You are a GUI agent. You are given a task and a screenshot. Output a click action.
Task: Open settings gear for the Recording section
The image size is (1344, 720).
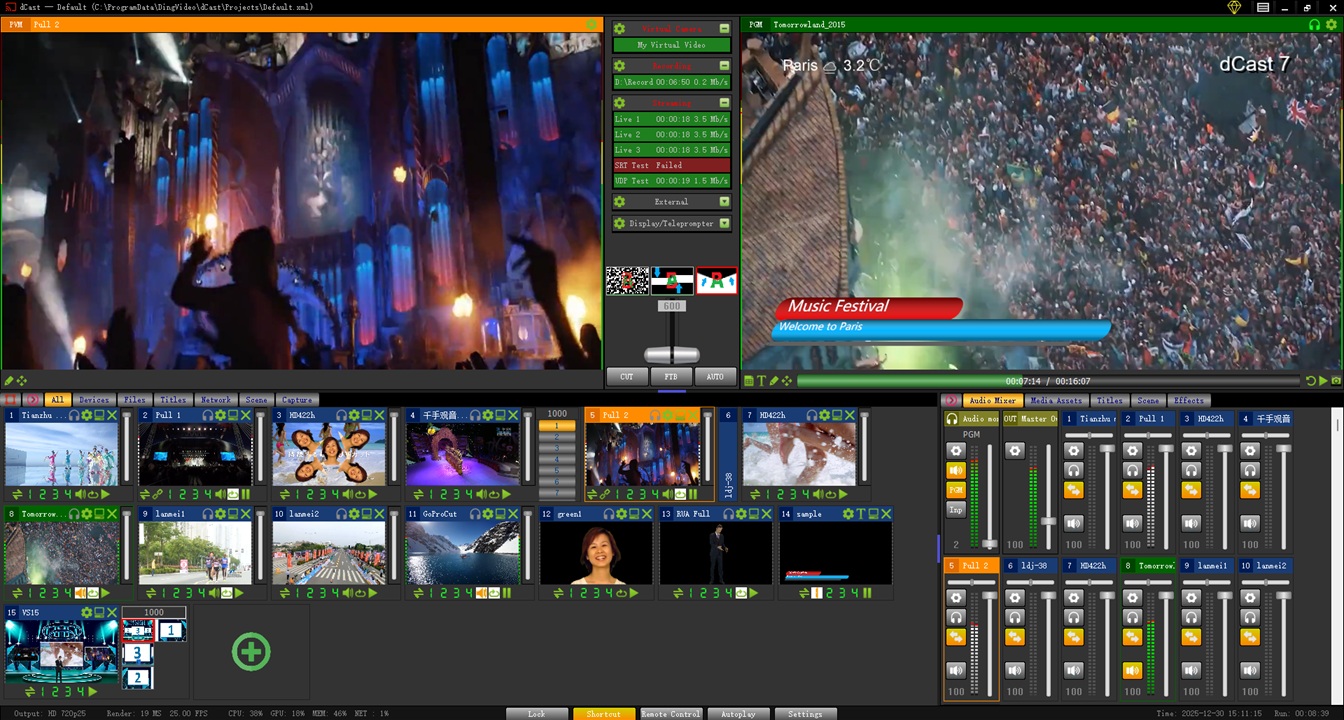[x=620, y=66]
